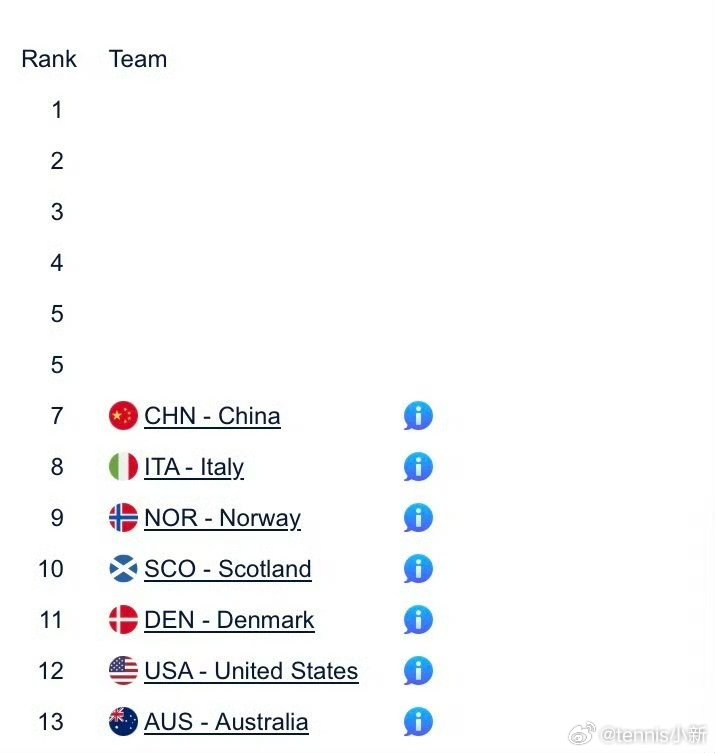
Task: Open Scotland's info icon
Action: tap(418, 569)
